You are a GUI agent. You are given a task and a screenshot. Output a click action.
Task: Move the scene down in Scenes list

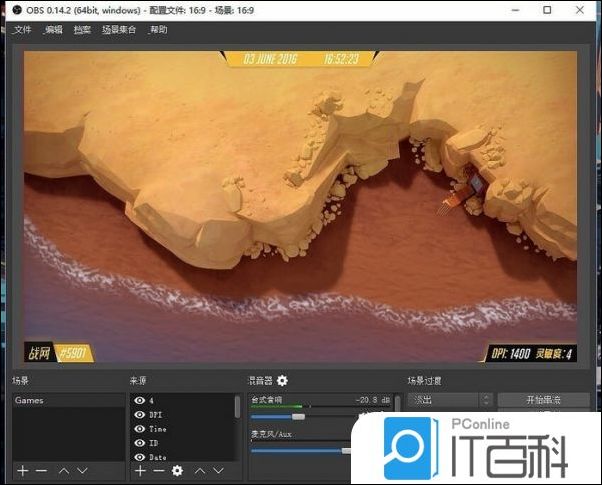click(x=82, y=470)
